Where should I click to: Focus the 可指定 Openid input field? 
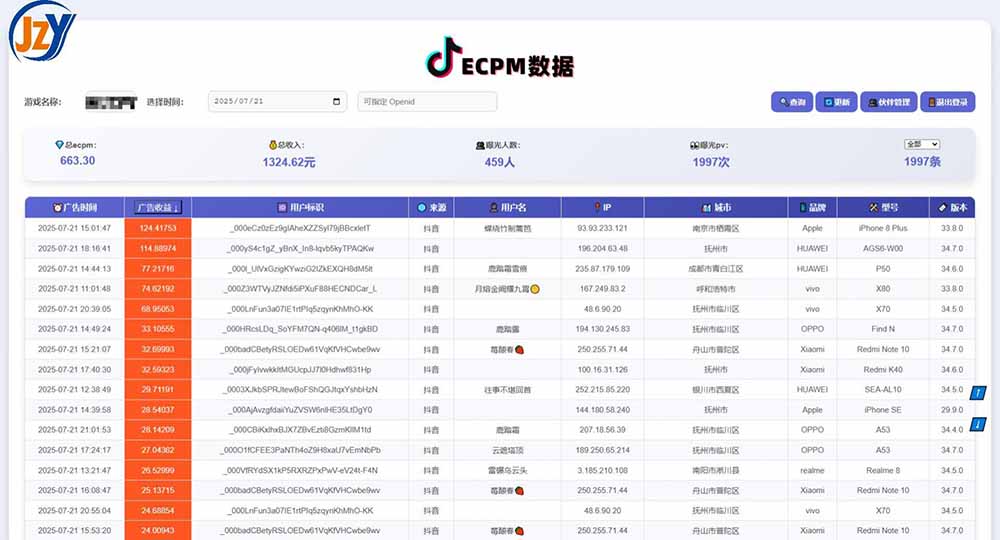tap(427, 102)
